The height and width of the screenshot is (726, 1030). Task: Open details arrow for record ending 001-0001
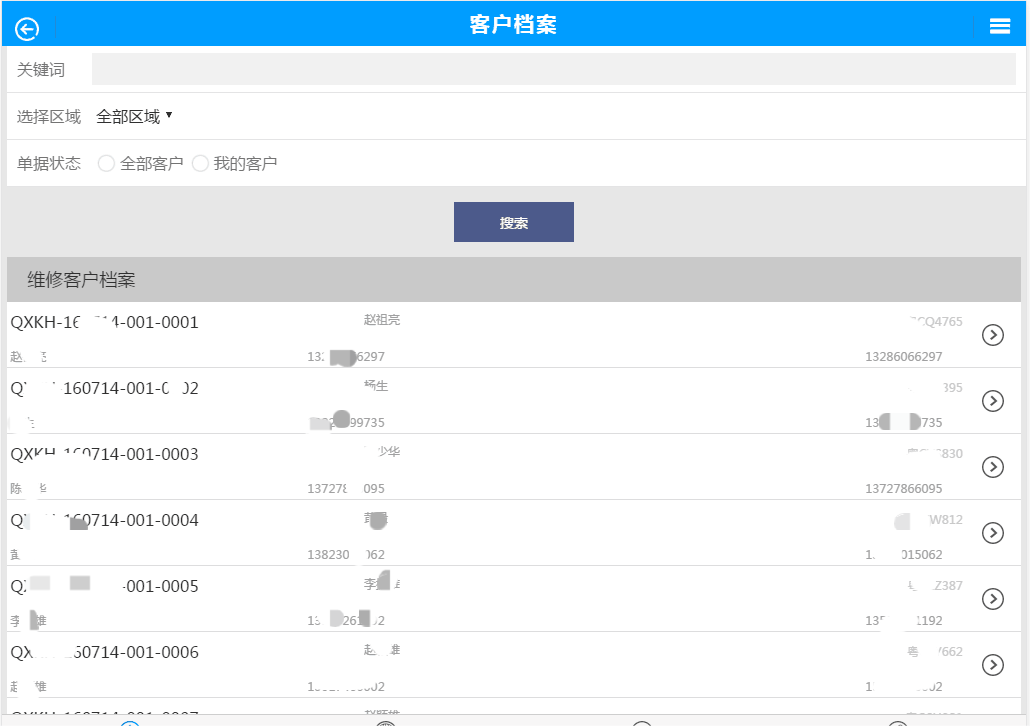pyautogui.click(x=993, y=335)
